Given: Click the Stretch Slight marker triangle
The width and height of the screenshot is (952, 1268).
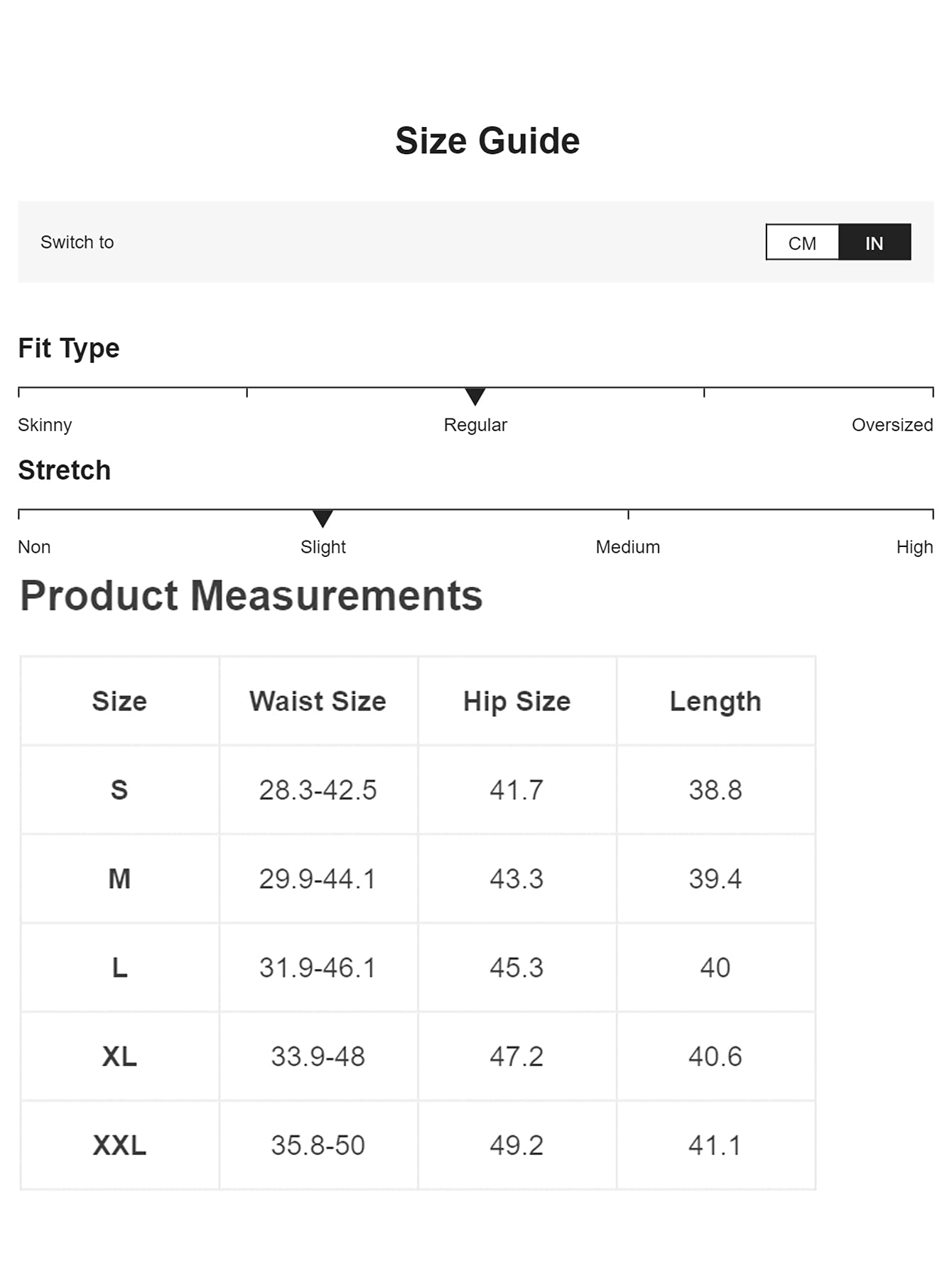Looking at the screenshot, I should click(323, 519).
